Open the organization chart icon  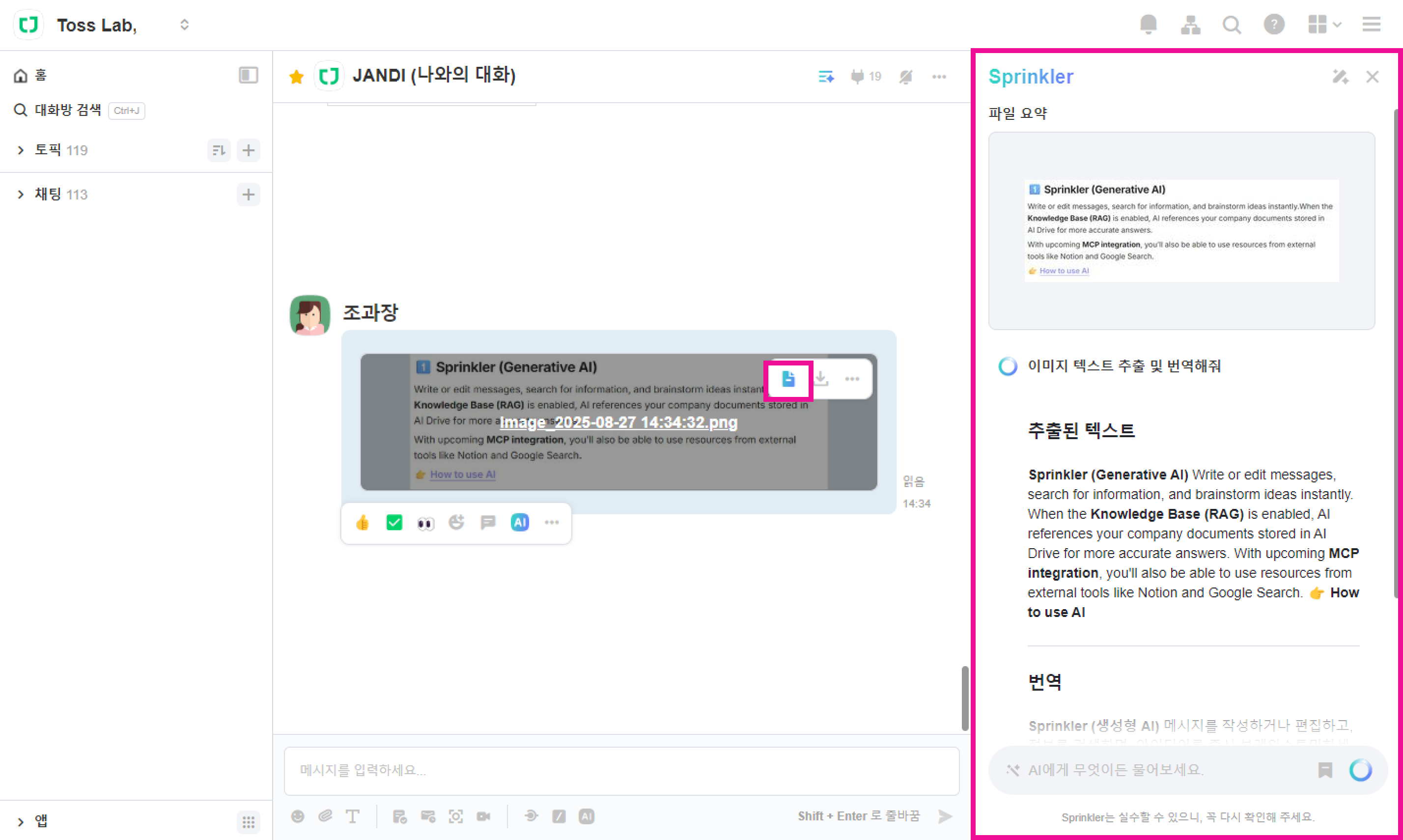(x=1190, y=25)
